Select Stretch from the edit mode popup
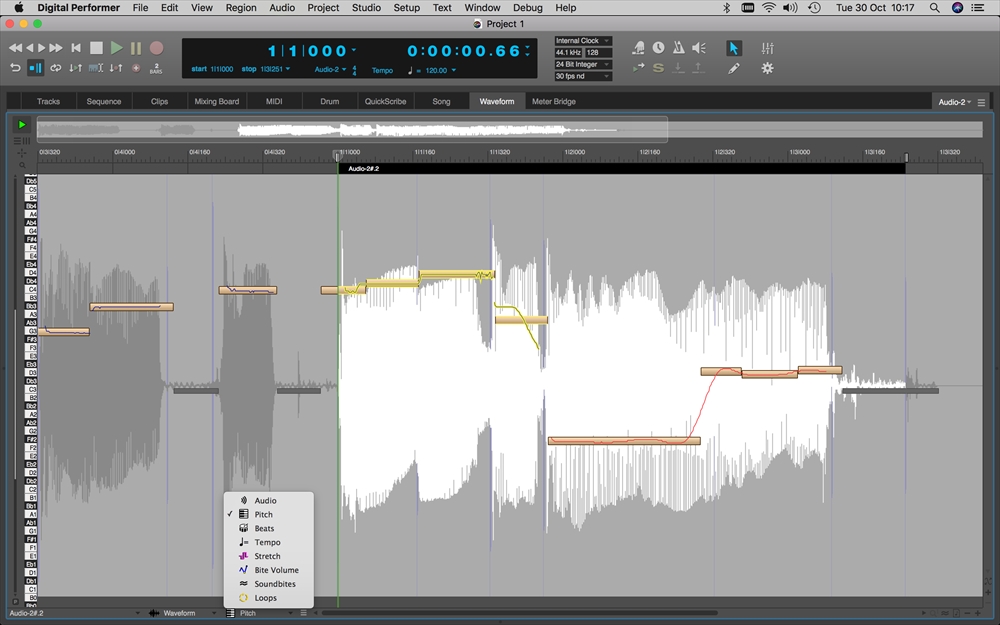 tap(268, 556)
